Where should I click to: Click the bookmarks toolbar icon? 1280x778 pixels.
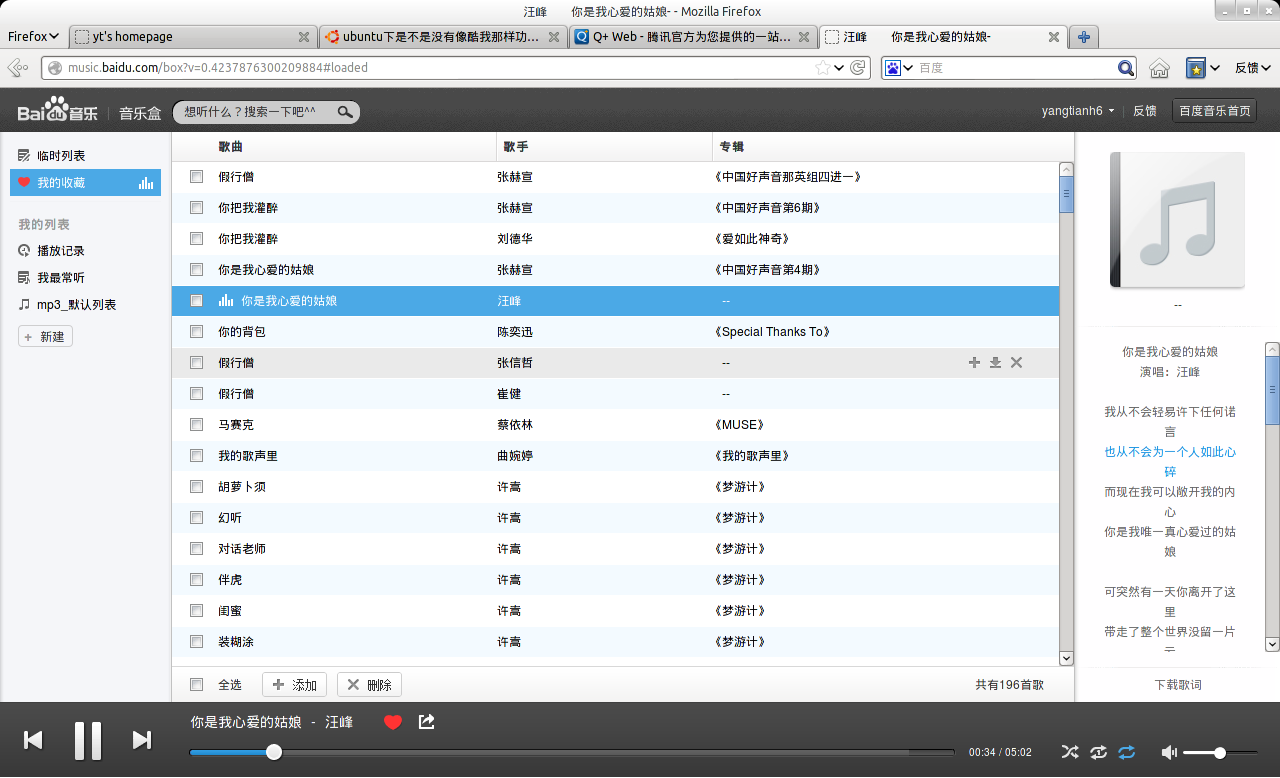pos(1195,68)
